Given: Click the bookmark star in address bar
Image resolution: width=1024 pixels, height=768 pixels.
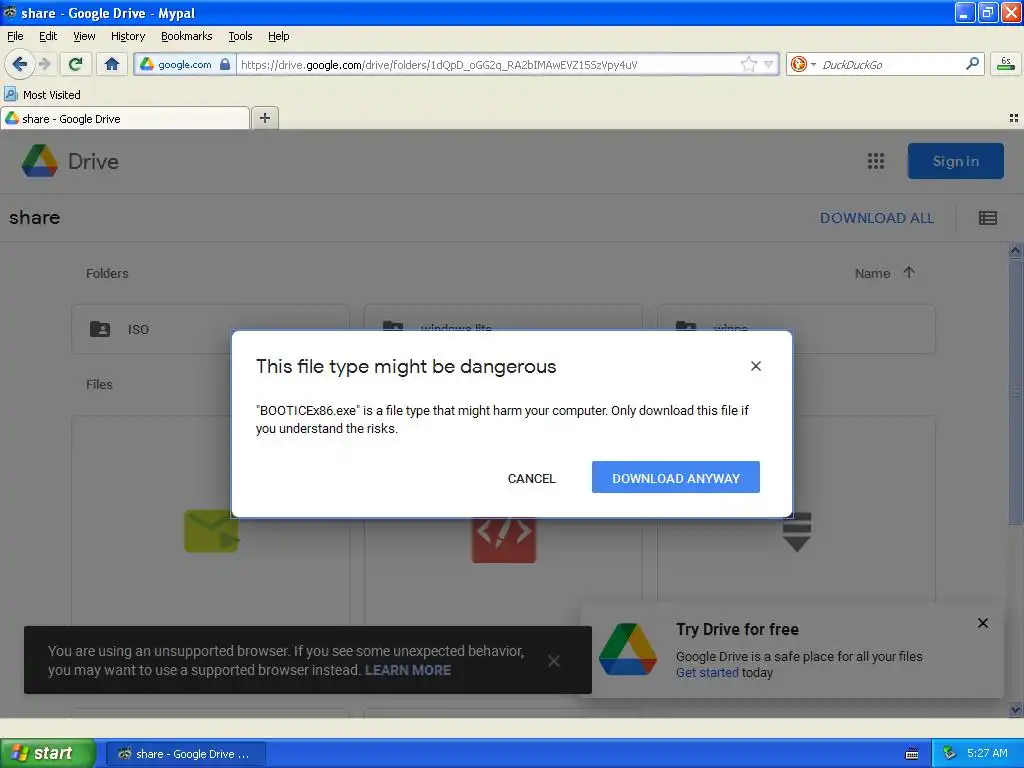Looking at the screenshot, I should click(x=748, y=64).
